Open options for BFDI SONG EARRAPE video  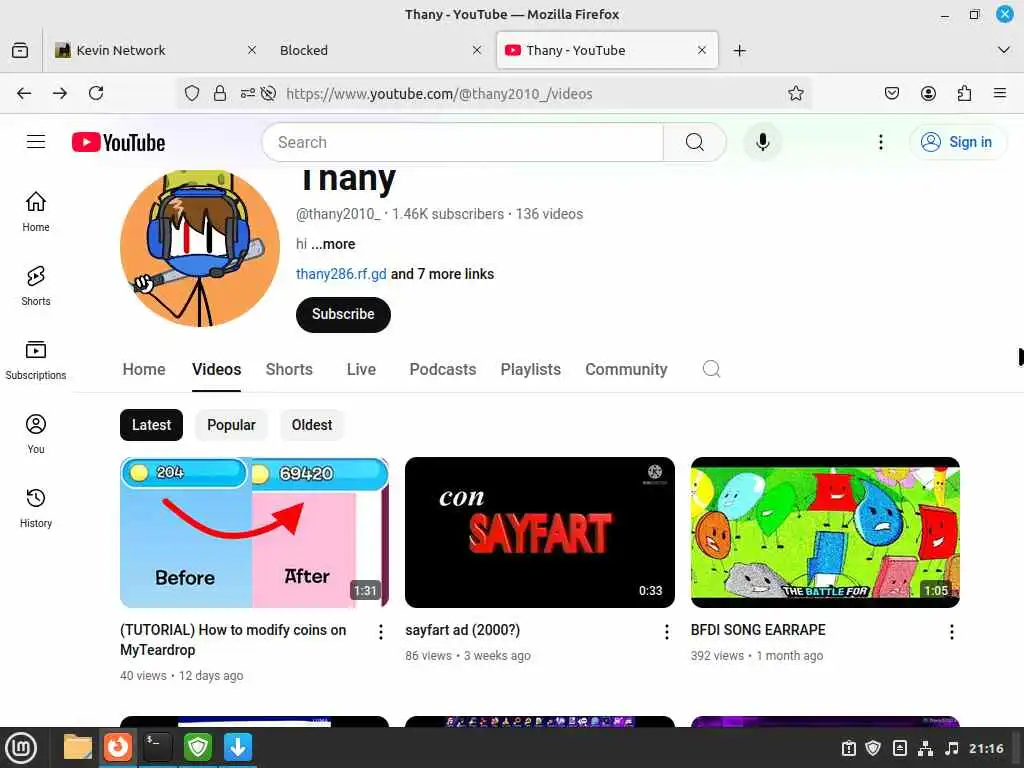pos(952,632)
